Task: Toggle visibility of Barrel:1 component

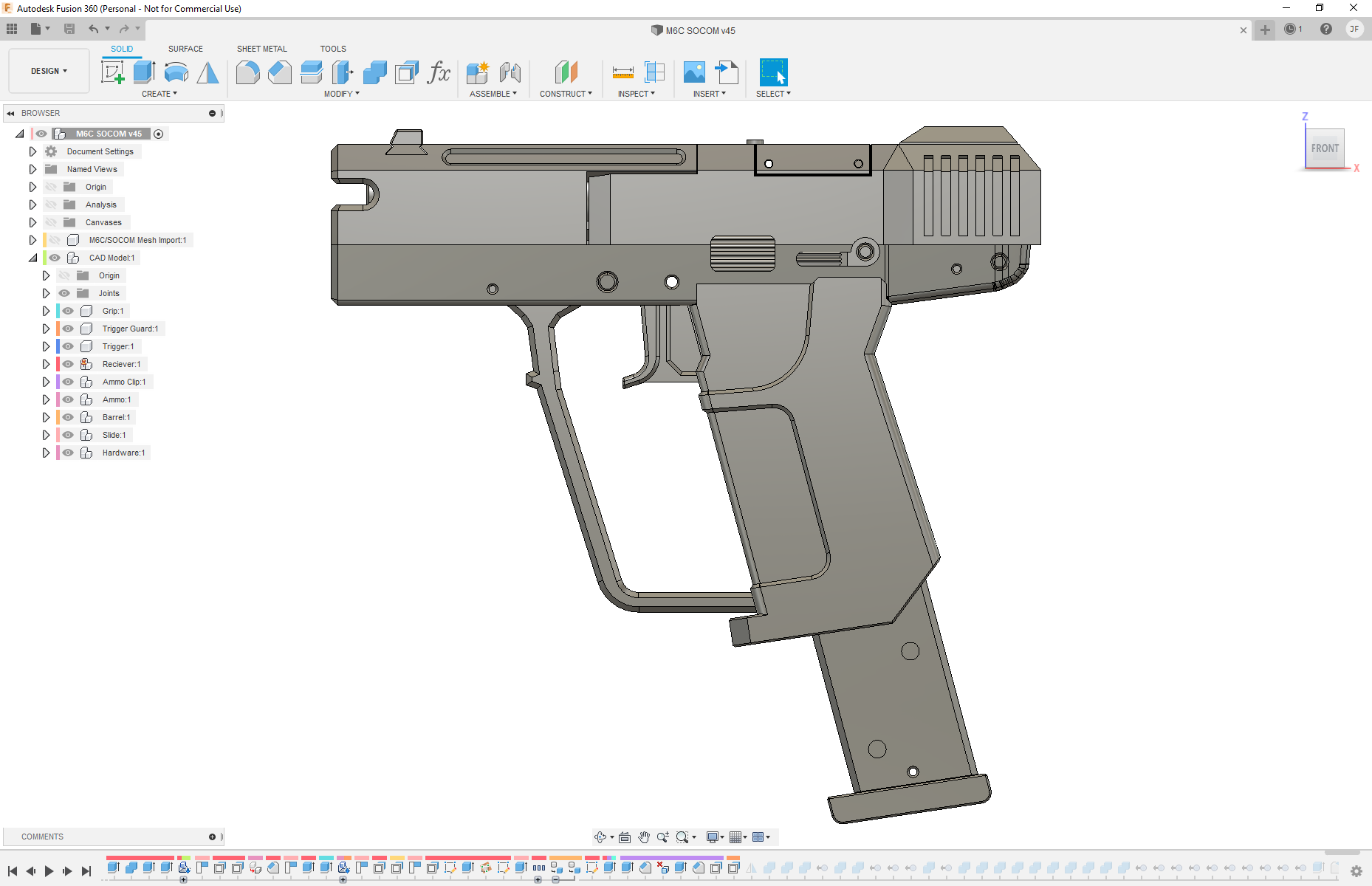Action: pos(68,417)
